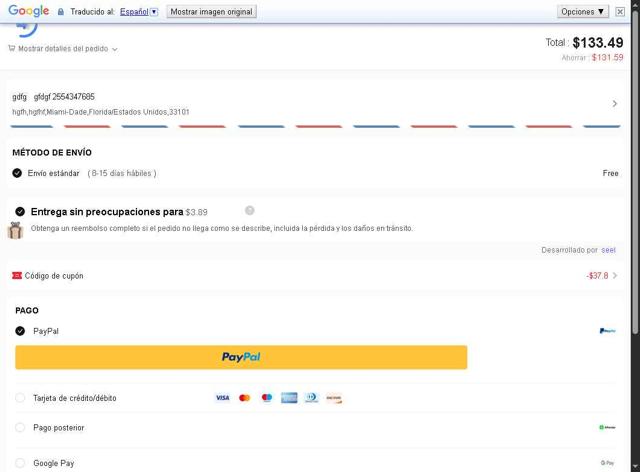Click the -$37.8 coupon discount value
Screen dimensions: 640x472
[597, 276]
